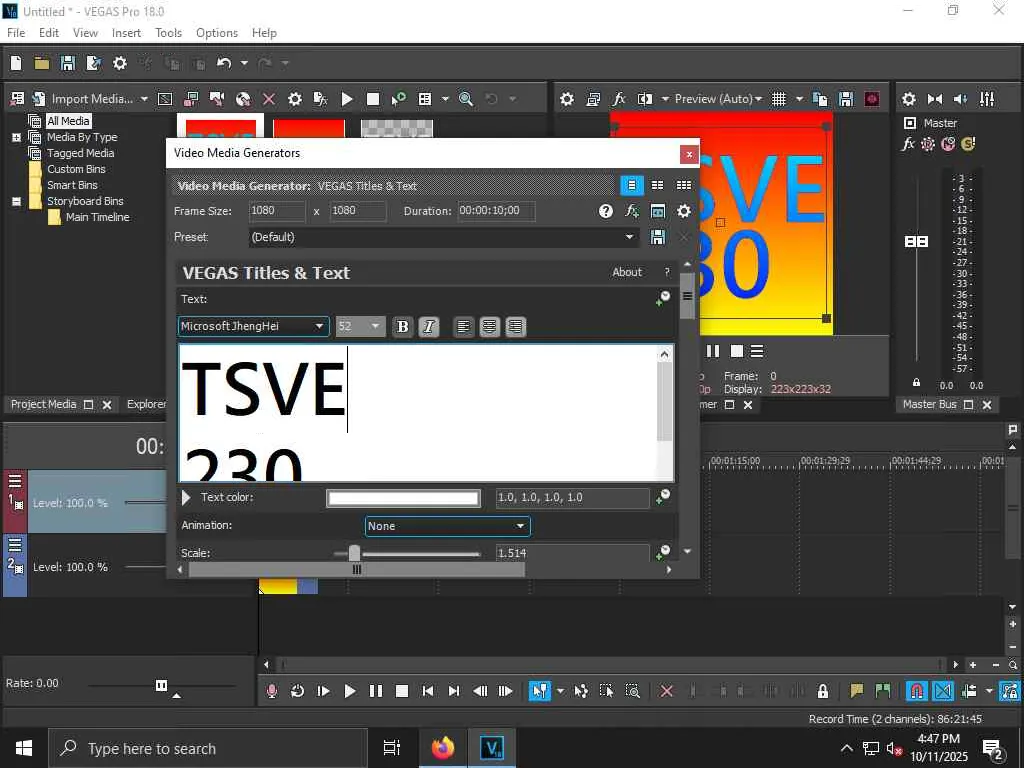This screenshot has width=1024, height=768.
Task: Open video preview properties gear
Action: click(567, 99)
